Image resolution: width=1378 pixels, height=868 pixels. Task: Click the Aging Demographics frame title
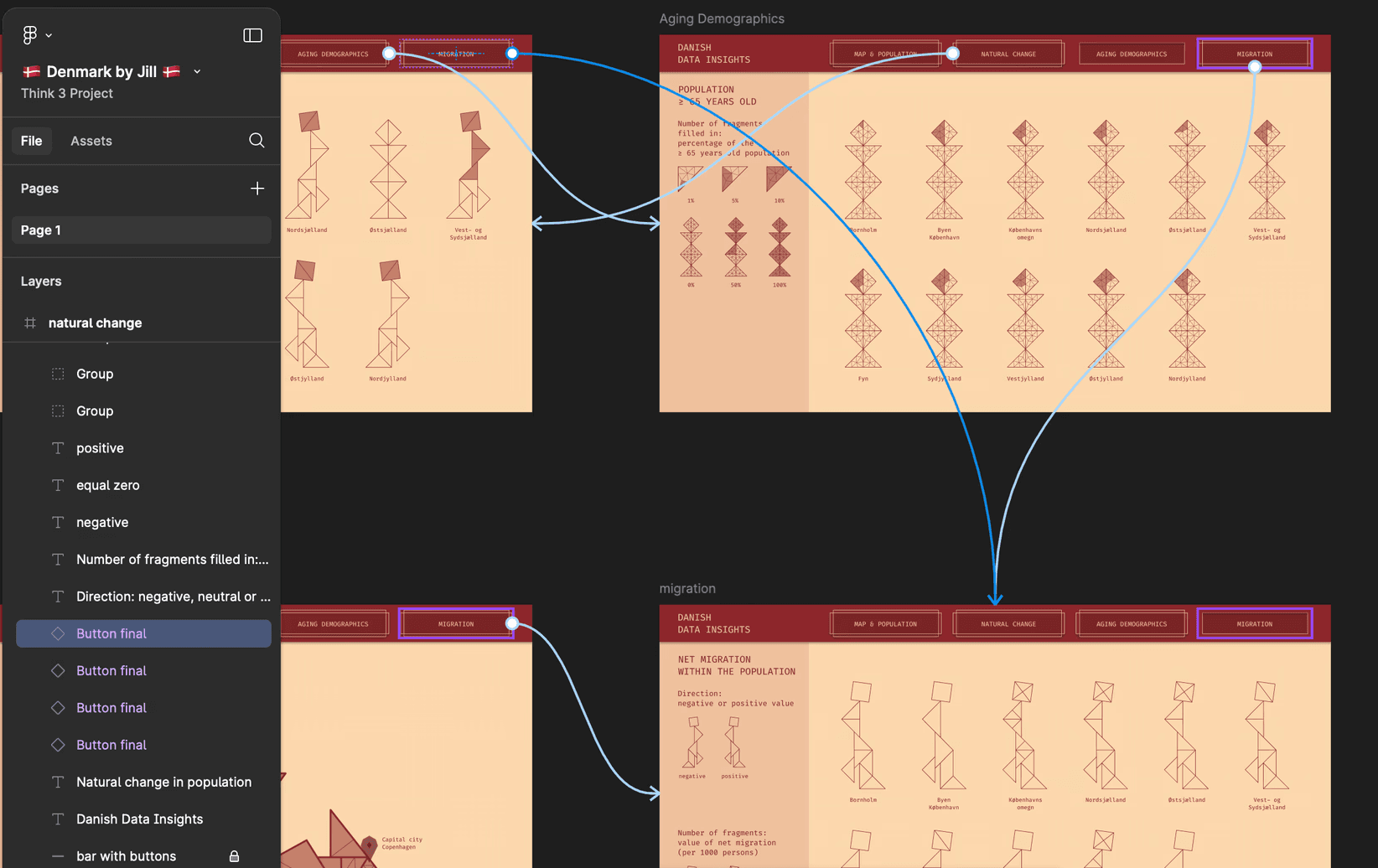point(722,18)
